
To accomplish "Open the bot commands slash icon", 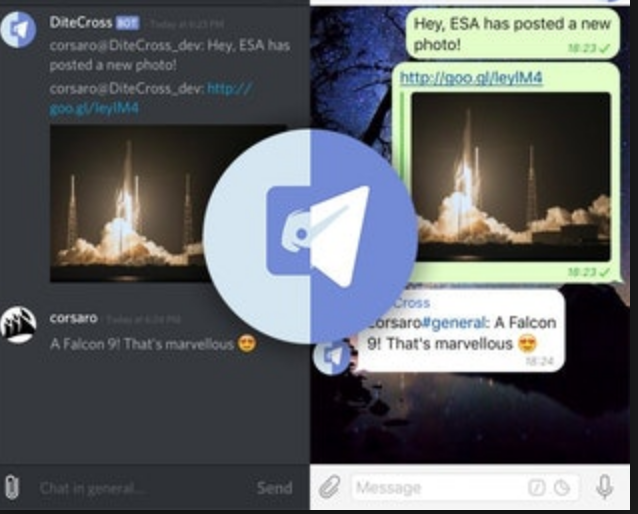I will [x=536, y=487].
